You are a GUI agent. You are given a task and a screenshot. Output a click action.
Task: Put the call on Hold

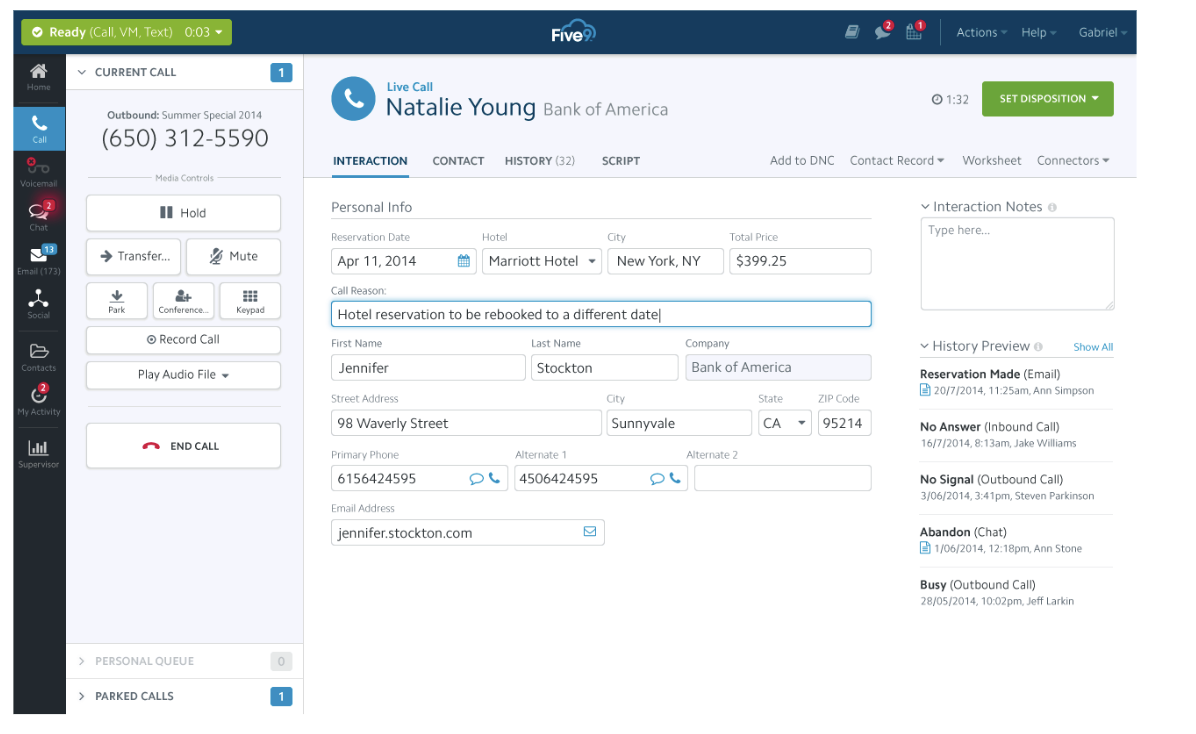pyautogui.click(x=183, y=213)
